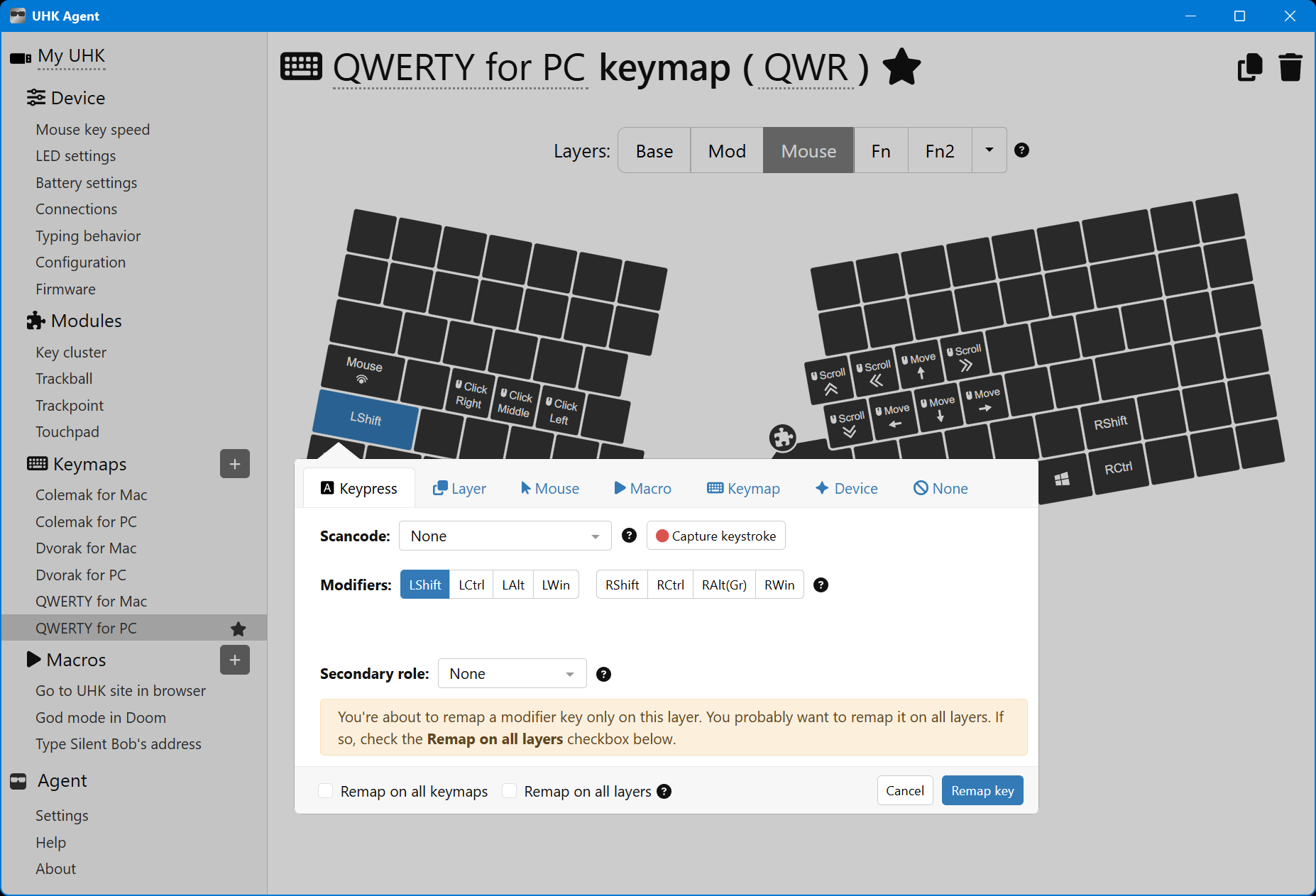Open the extra layers dropdown arrow
Viewport: 1316px width, 896px height.
989,150
